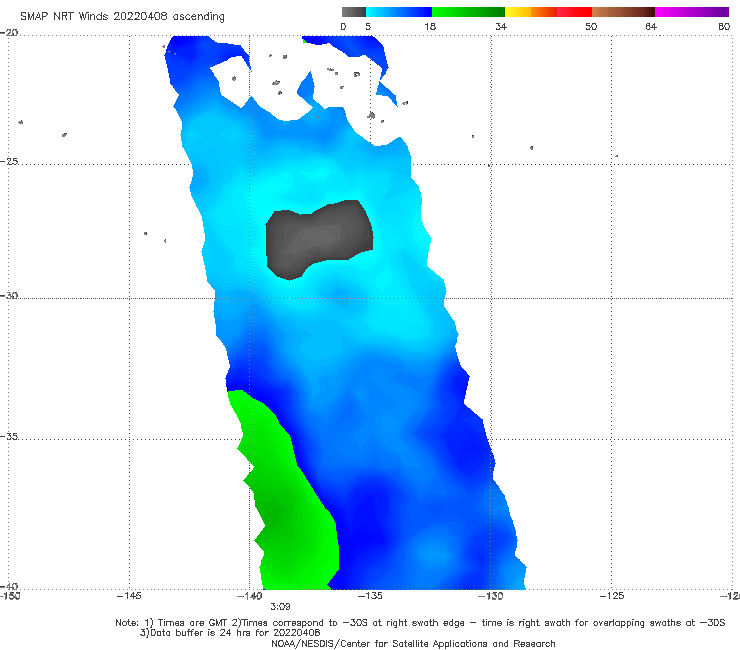Screen dimensions: 740x650
Task: Click the latitude label '-25'
Action: click(9, 161)
